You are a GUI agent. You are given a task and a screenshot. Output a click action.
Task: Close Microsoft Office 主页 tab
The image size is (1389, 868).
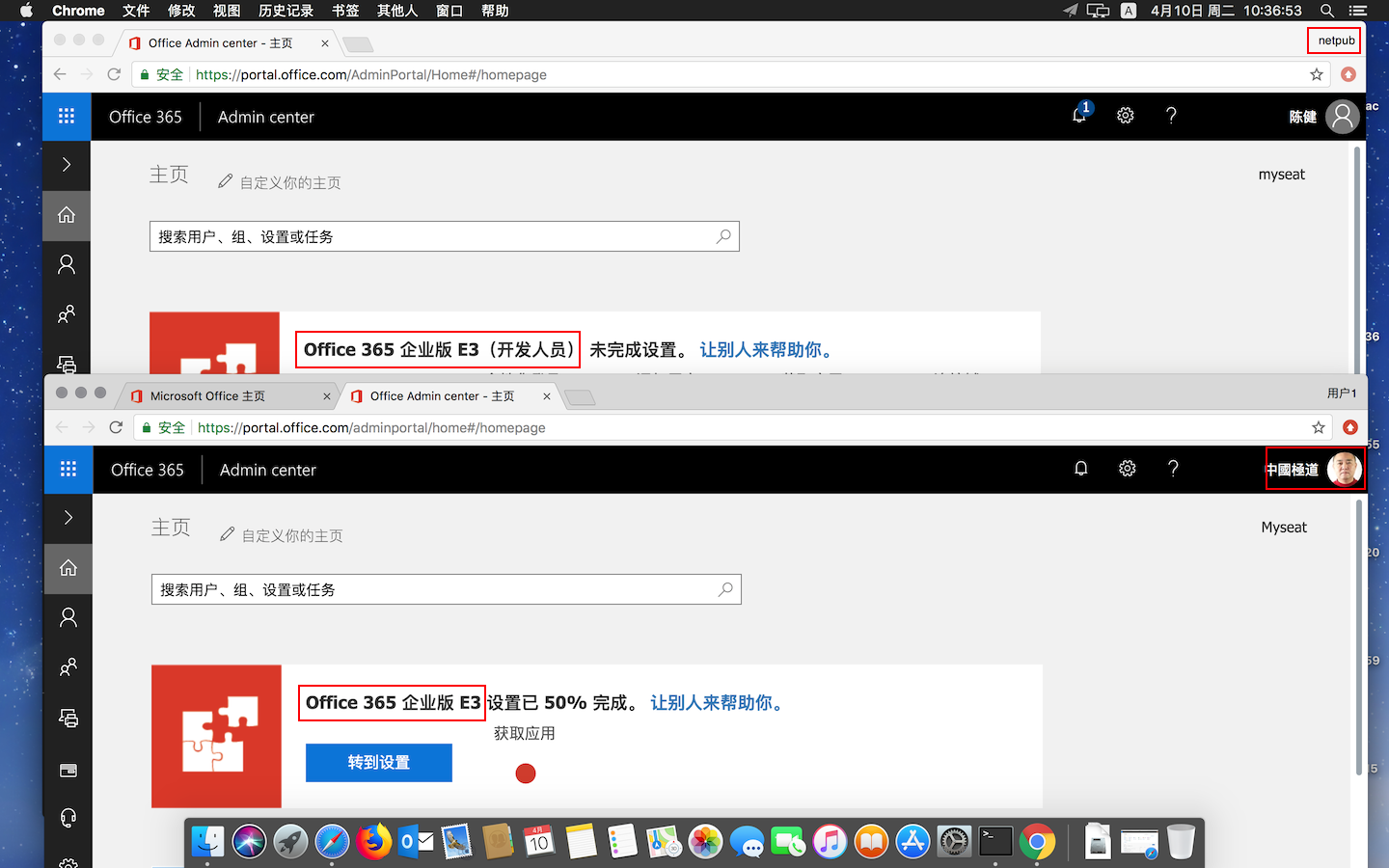click(x=327, y=396)
